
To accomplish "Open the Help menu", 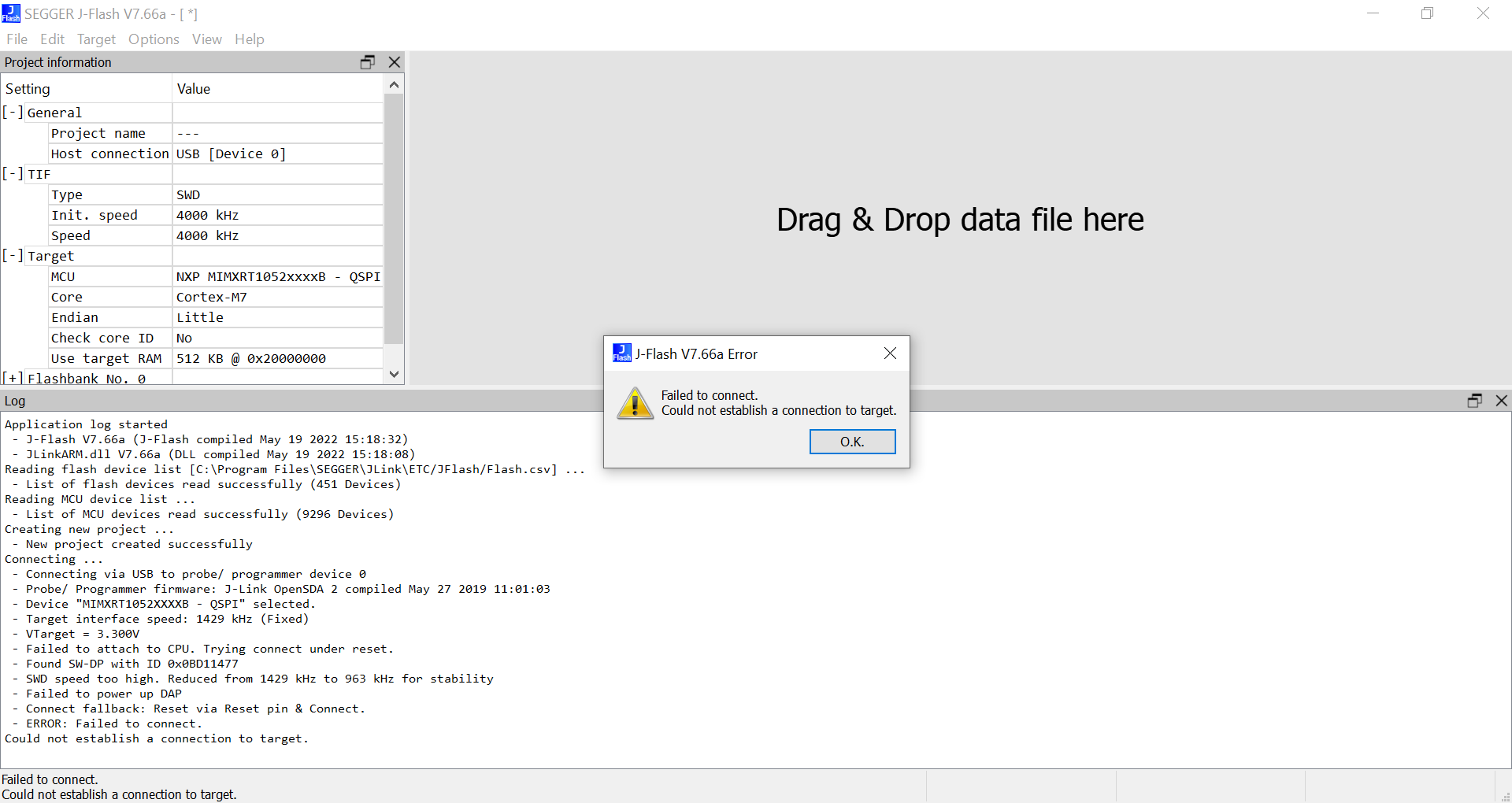I will (x=249, y=39).
